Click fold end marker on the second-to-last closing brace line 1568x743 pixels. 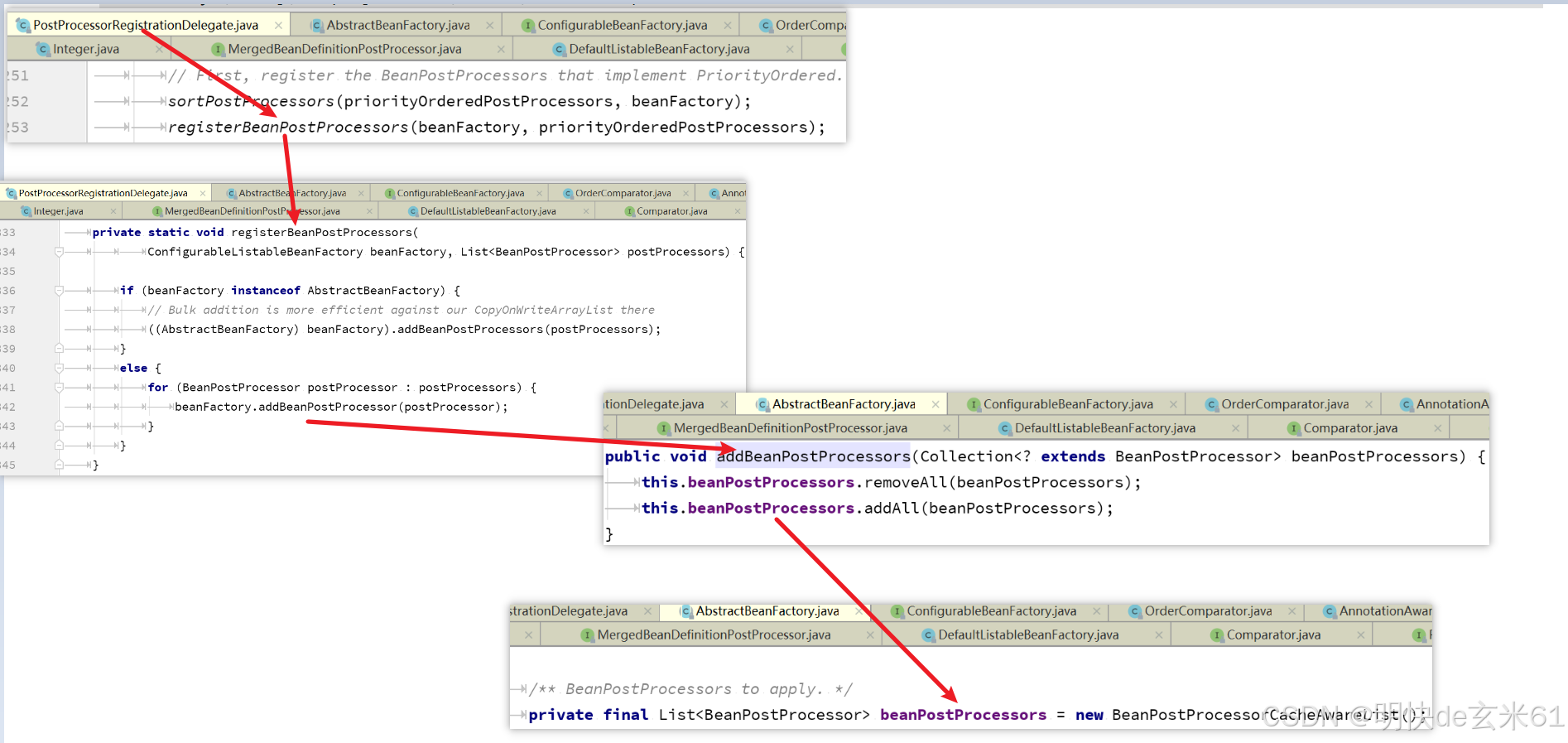click(59, 446)
